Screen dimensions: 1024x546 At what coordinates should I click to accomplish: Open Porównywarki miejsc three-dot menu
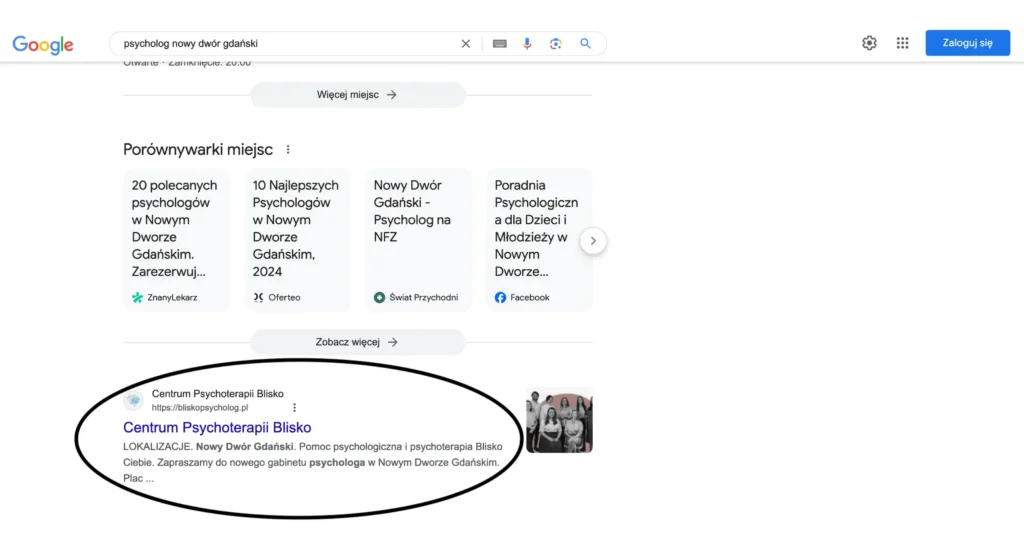tap(288, 150)
